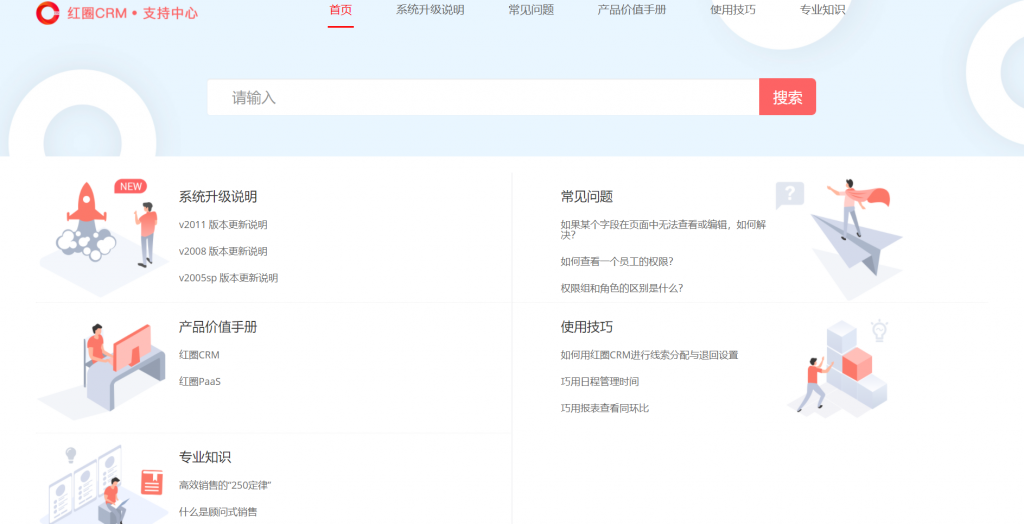Click the red NEW badge
1024x524 pixels.
click(x=130, y=186)
